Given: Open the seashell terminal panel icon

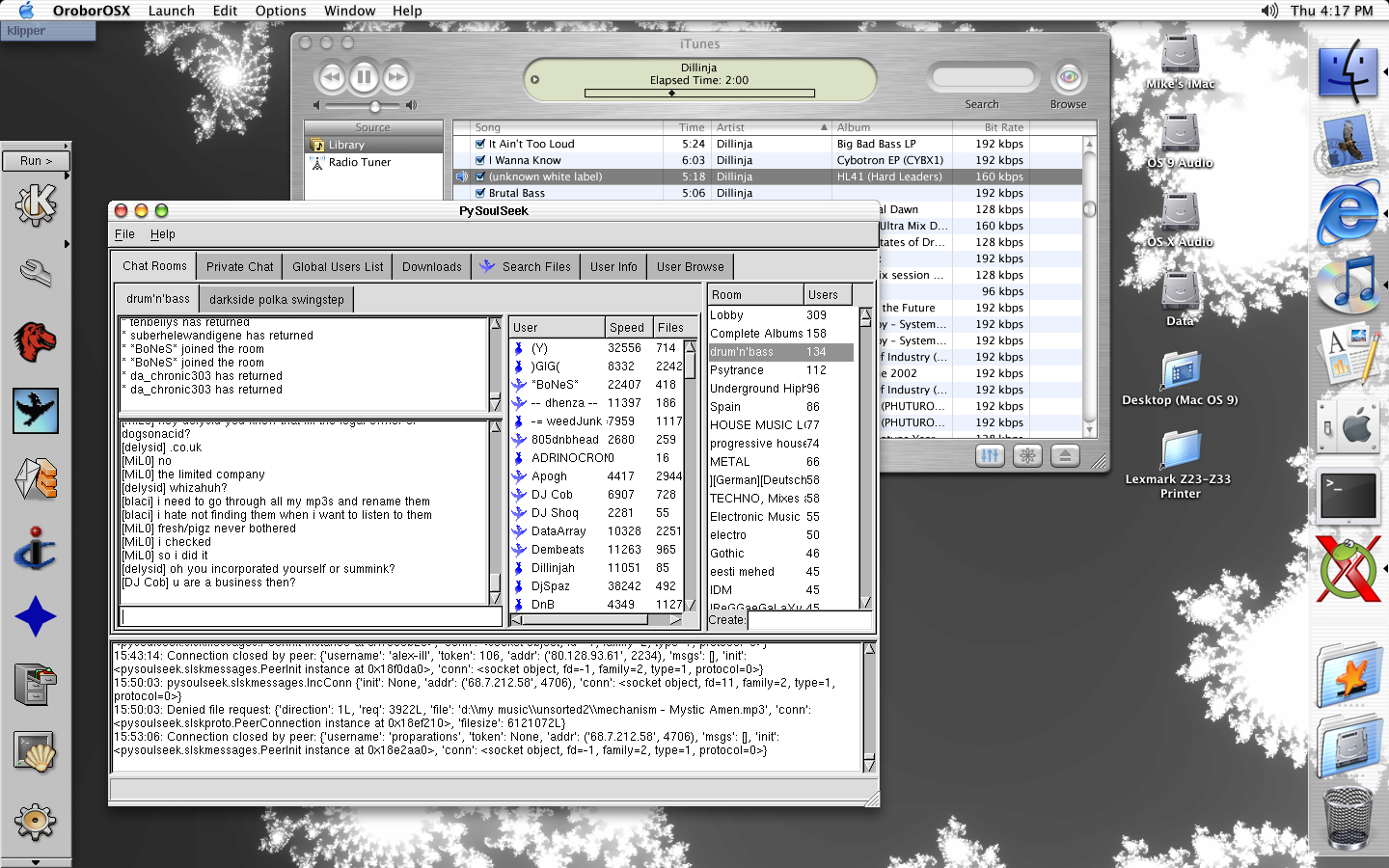Looking at the screenshot, I should (36, 752).
